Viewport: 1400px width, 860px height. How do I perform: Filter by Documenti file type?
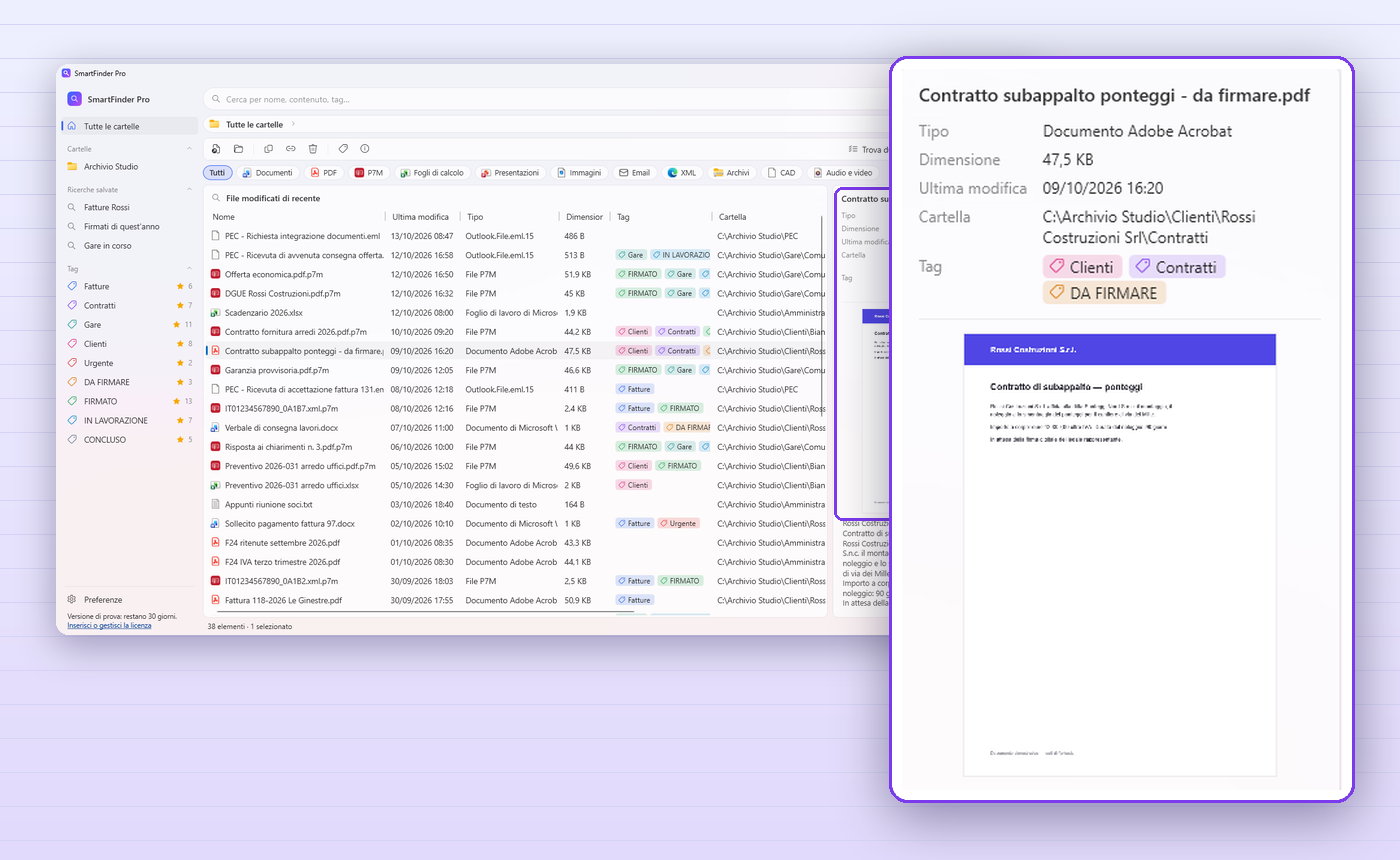tap(268, 172)
